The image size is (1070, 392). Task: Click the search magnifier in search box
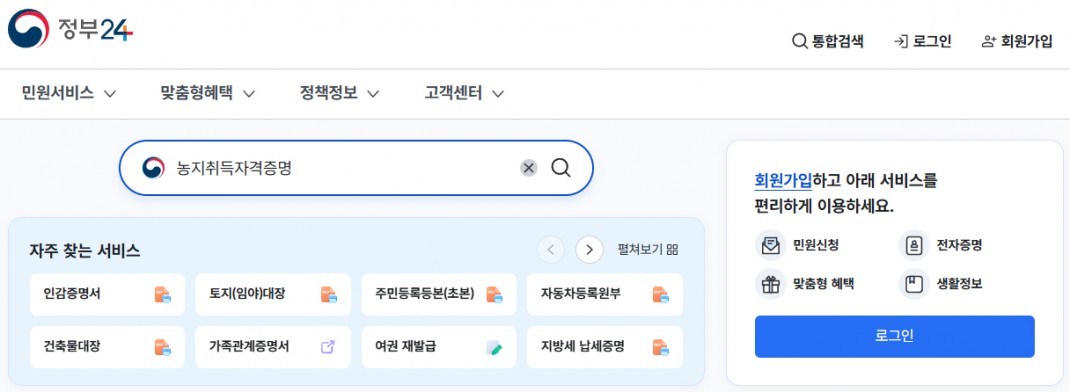[x=561, y=168]
